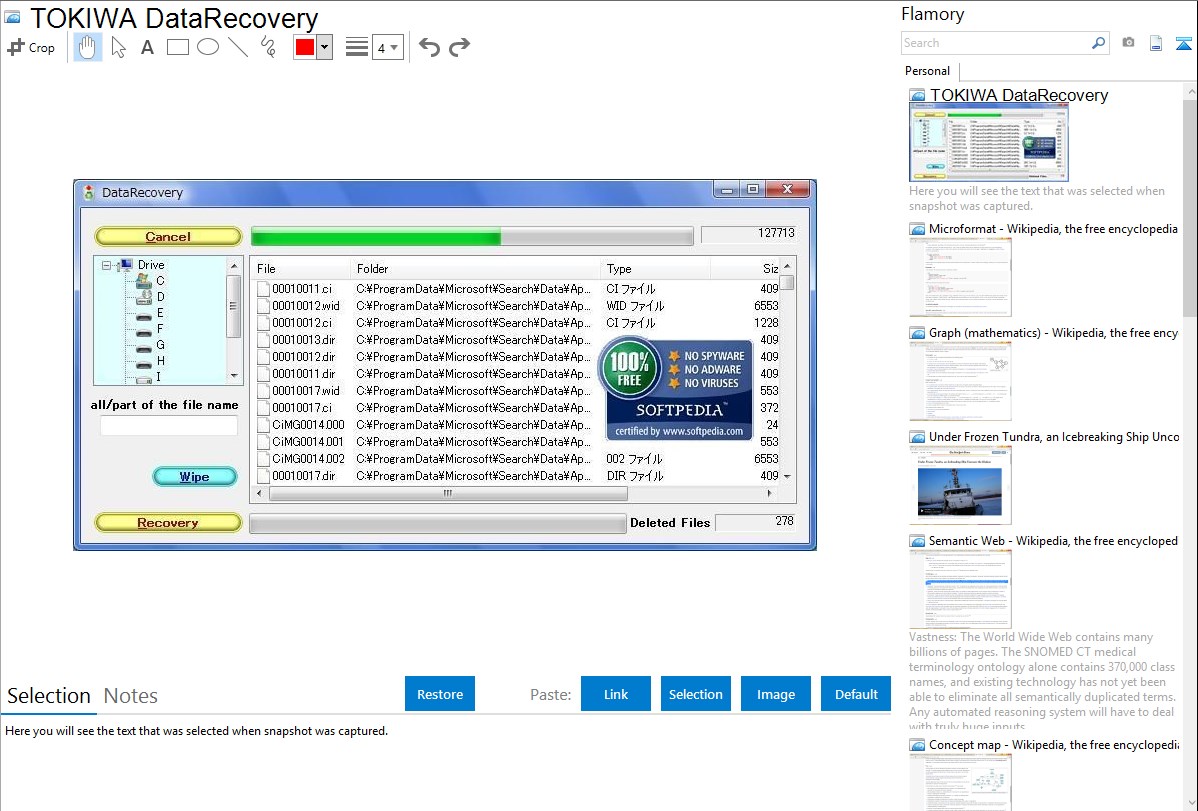Image resolution: width=1198 pixels, height=811 pixels.
Task: Sort by the Type column header
Action: pyautogui.click(x=656, y=269)
